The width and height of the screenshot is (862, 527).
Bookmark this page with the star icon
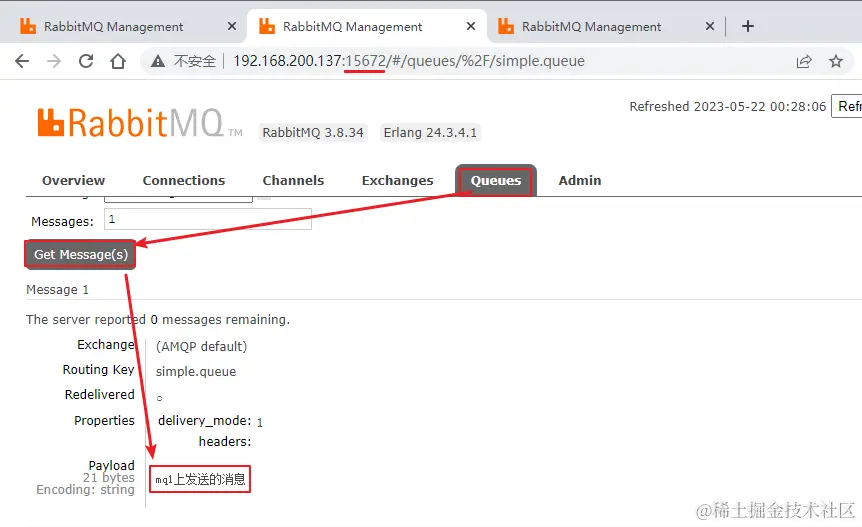coord(836,61)
